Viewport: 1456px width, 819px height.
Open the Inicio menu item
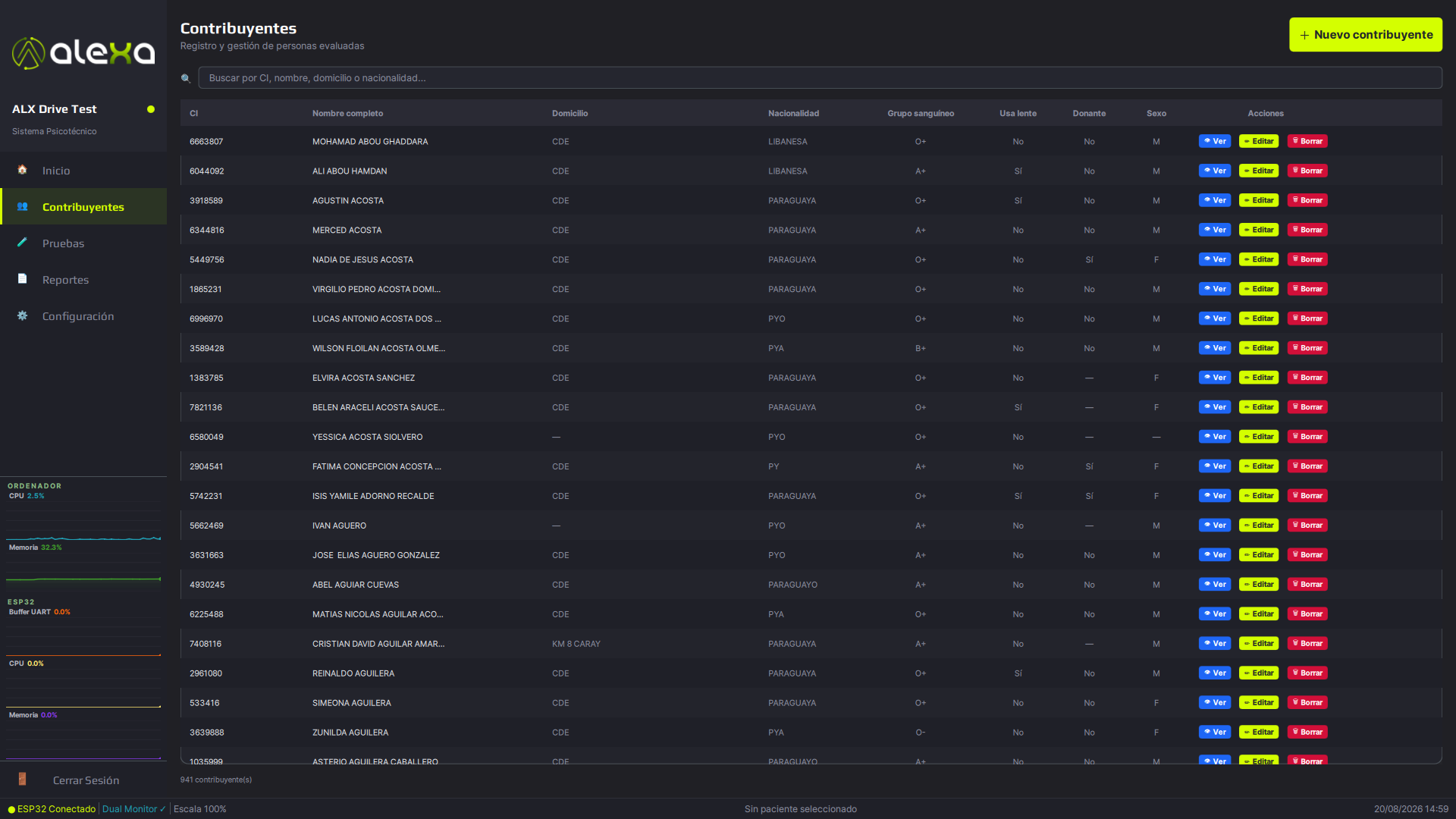click(x=83, y=171)
